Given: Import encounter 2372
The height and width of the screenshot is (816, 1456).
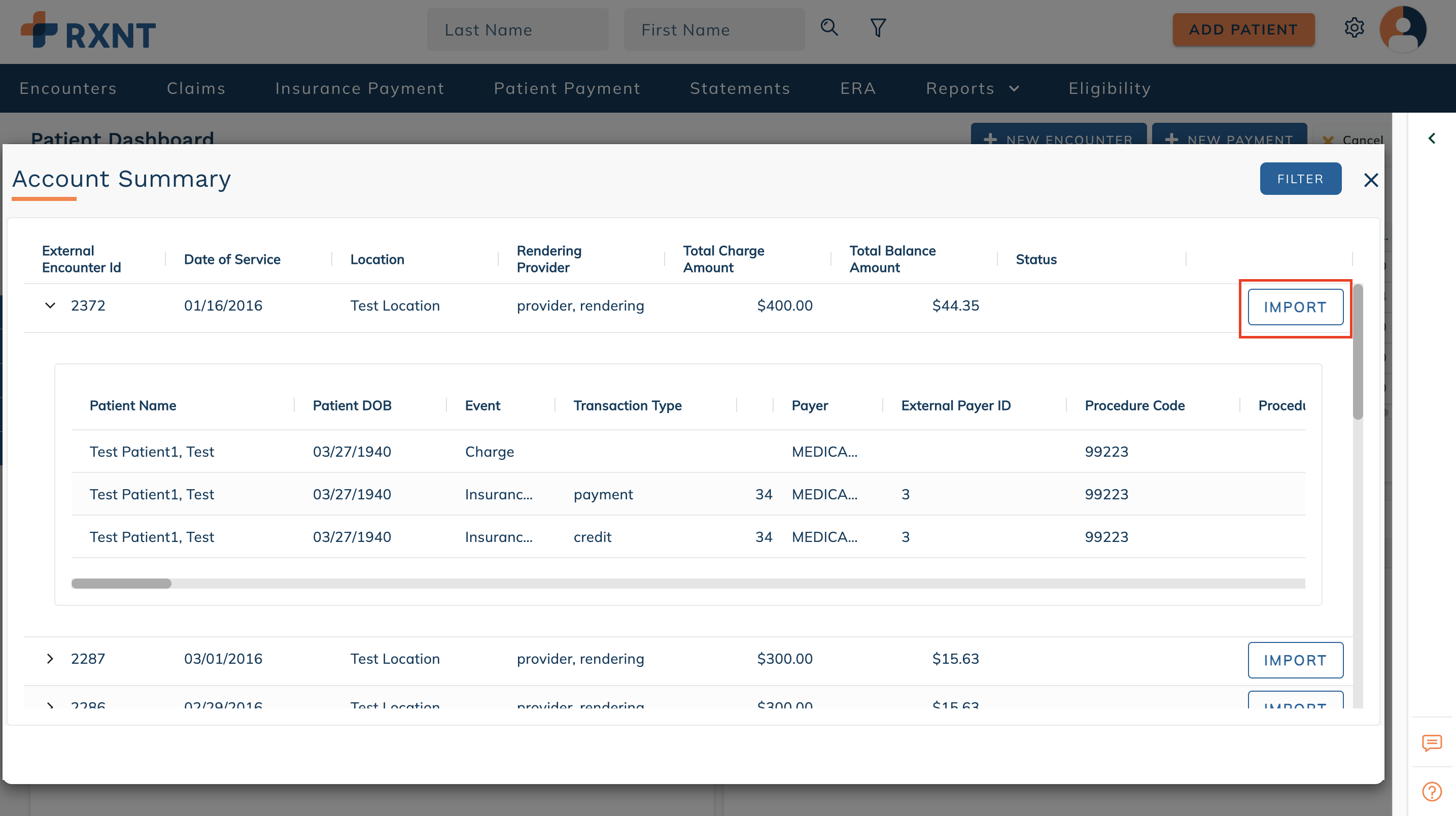Looking at the screenshot, I should pyautogui.click(x=1295, y=307).
